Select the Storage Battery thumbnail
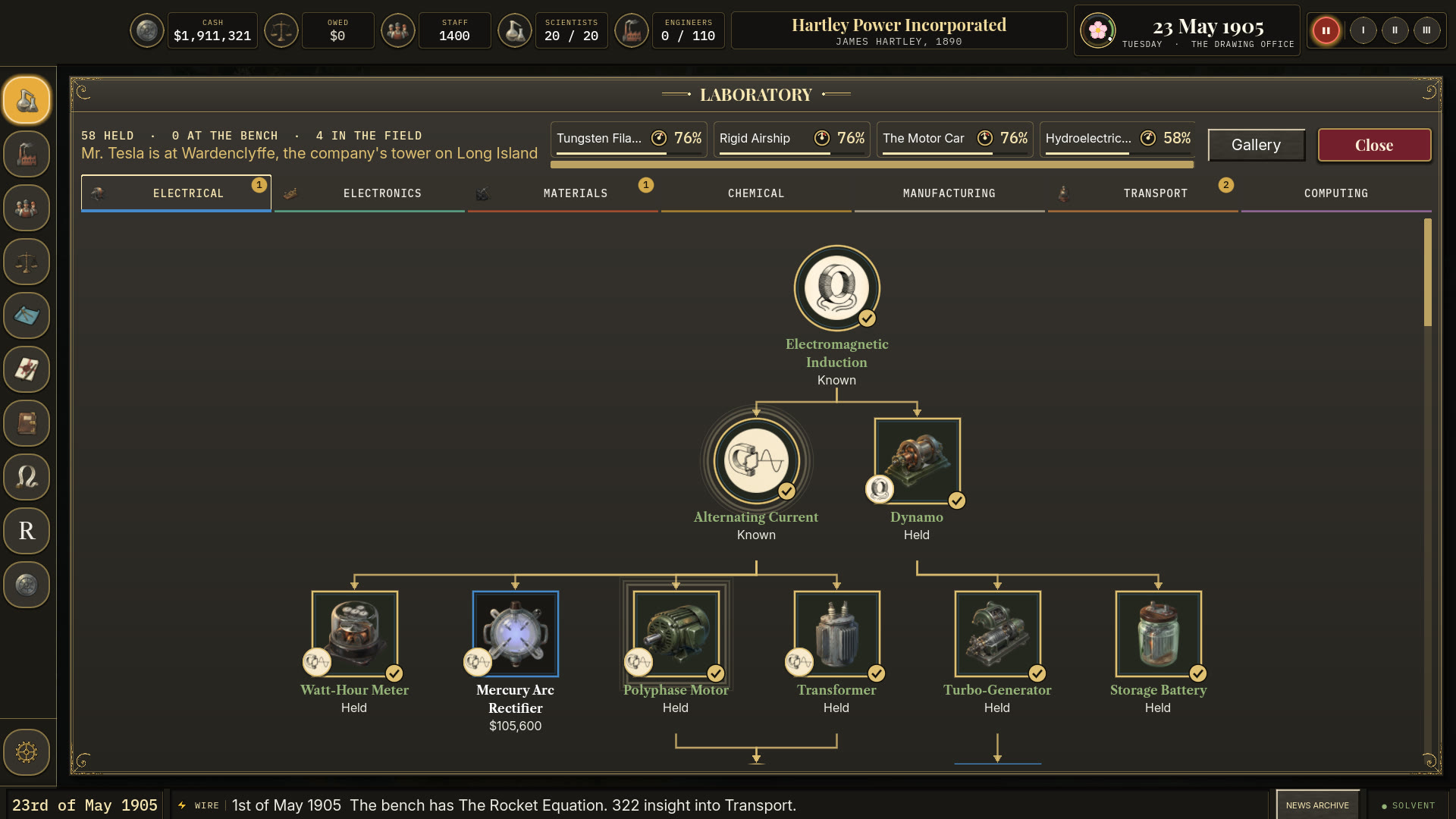1456x819 pixels. (x=1159, y=634)
